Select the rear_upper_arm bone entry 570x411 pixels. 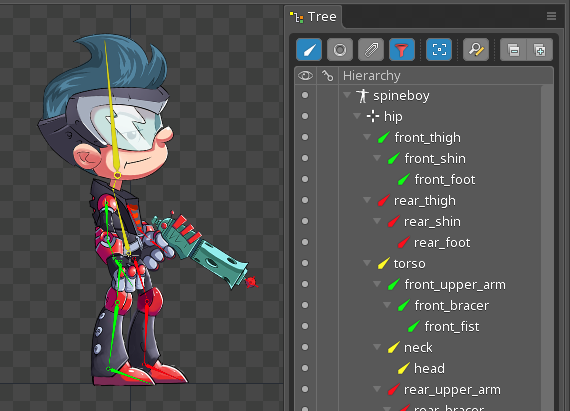tap(452, 390)
